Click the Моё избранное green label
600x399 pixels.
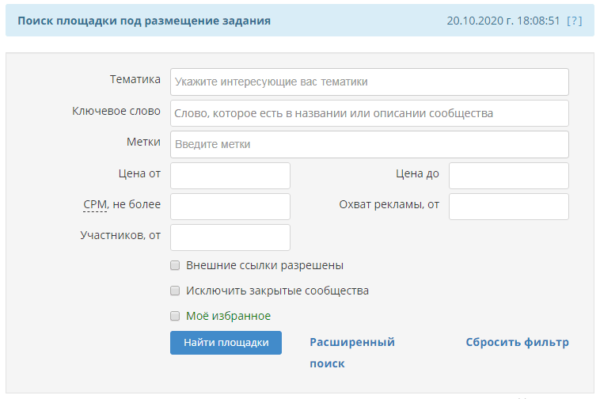pyautogui.click(x=228, y=316)
